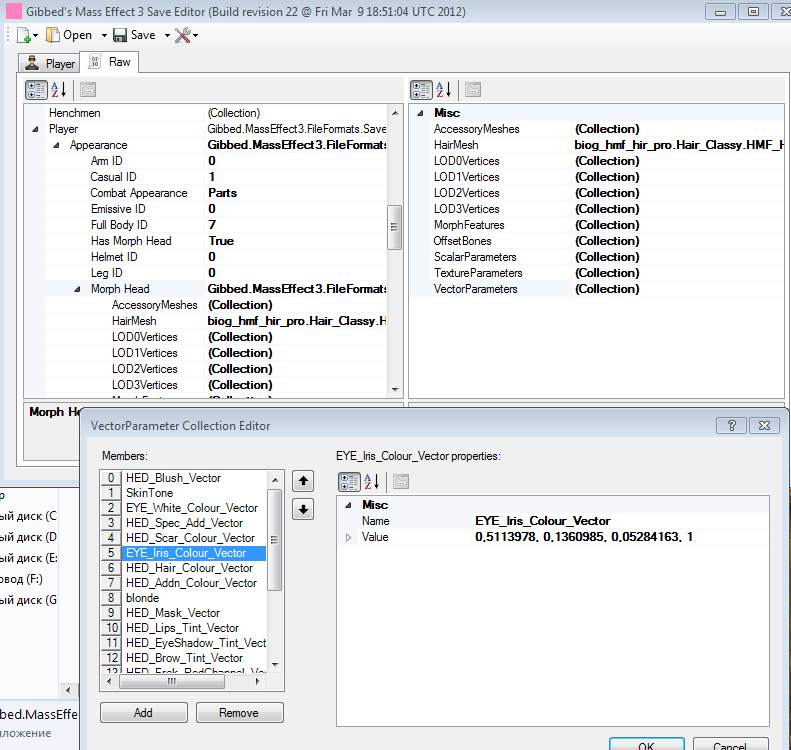Open the Save button dropdown arrow
791x750 pixels.
point(167,35)
